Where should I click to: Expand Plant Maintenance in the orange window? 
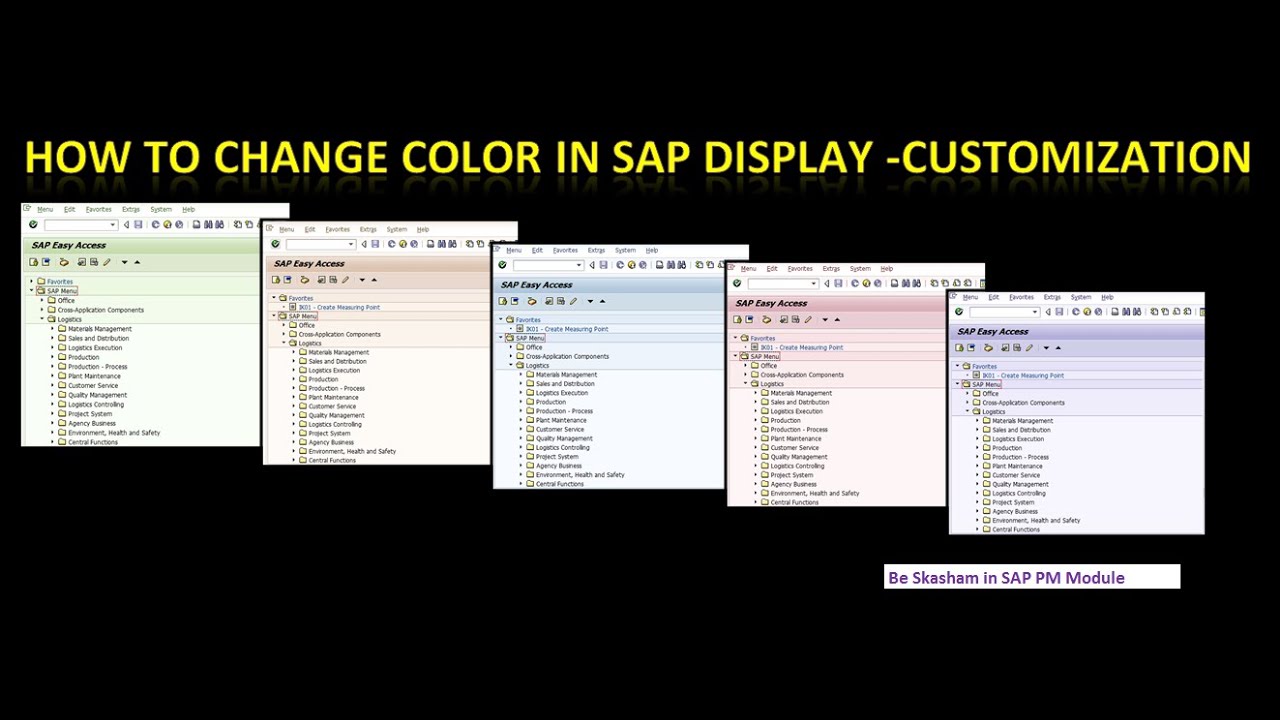[294, 397]
